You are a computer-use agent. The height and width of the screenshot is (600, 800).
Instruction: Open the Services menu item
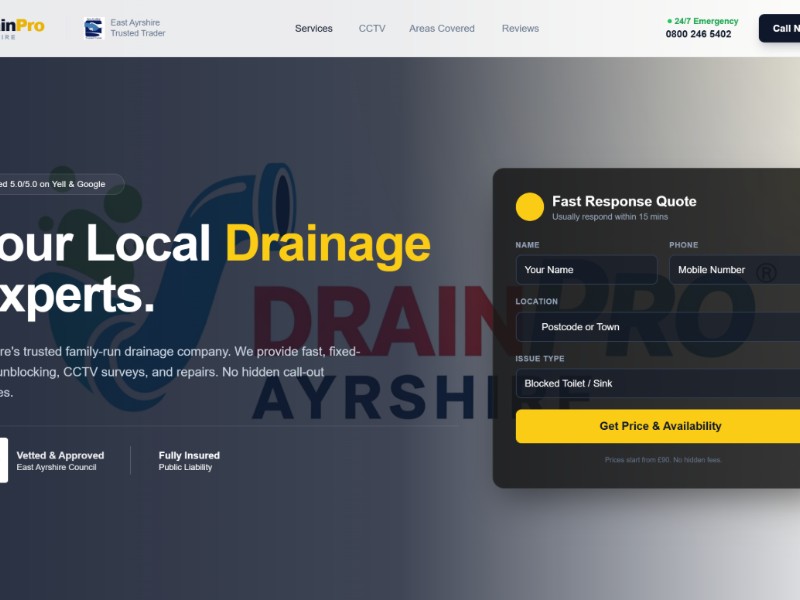[x=313, y=28]
